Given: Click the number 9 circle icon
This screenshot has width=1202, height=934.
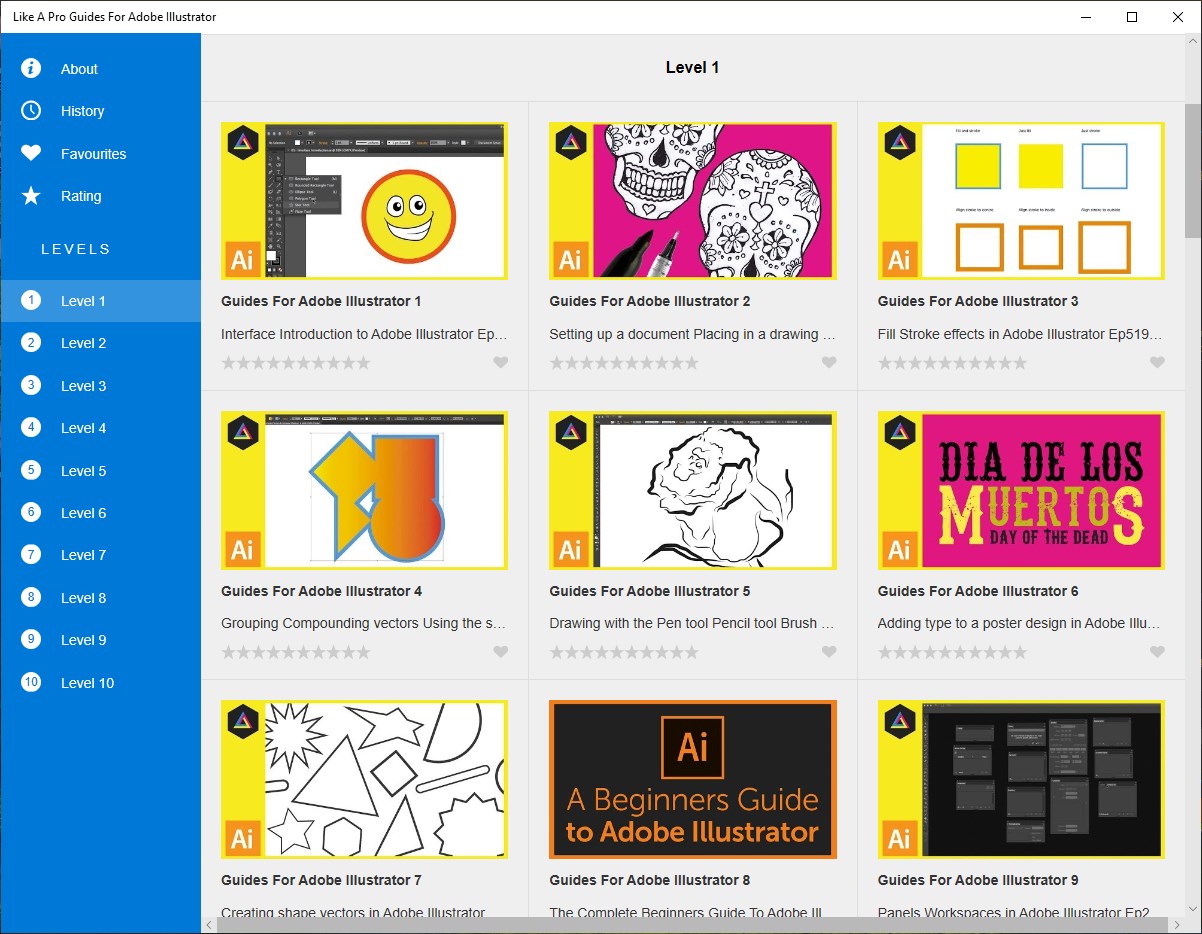Looking at the screenshot, I should click(x=31, y=640).
